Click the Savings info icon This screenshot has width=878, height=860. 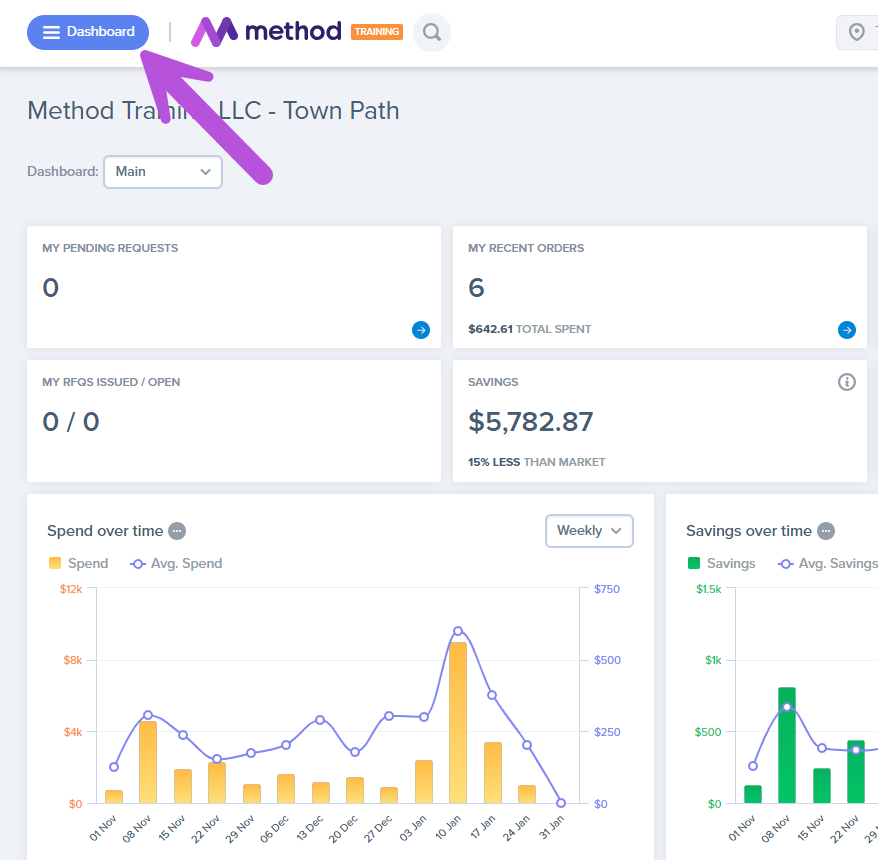[847, 382]
